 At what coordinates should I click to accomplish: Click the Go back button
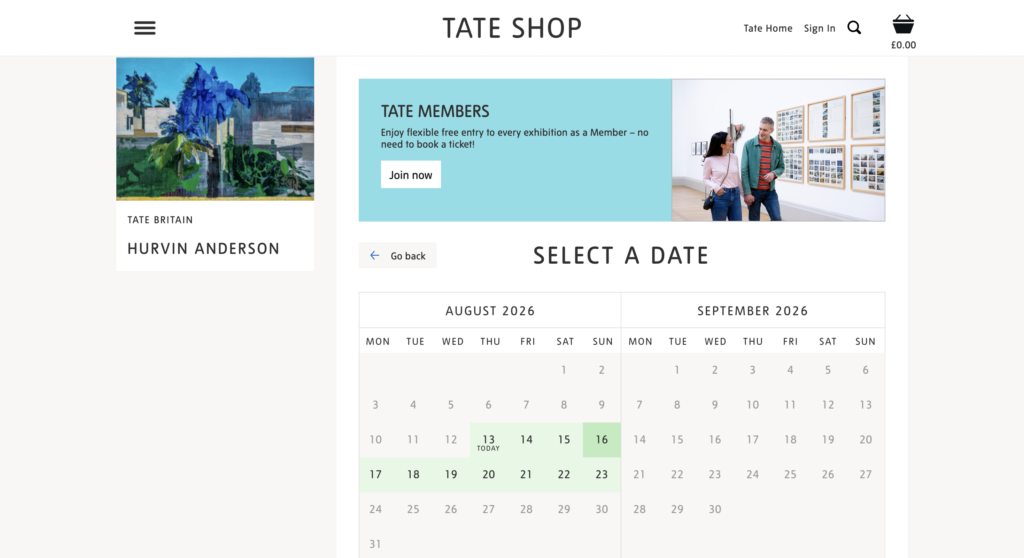[x=398, y=255]
